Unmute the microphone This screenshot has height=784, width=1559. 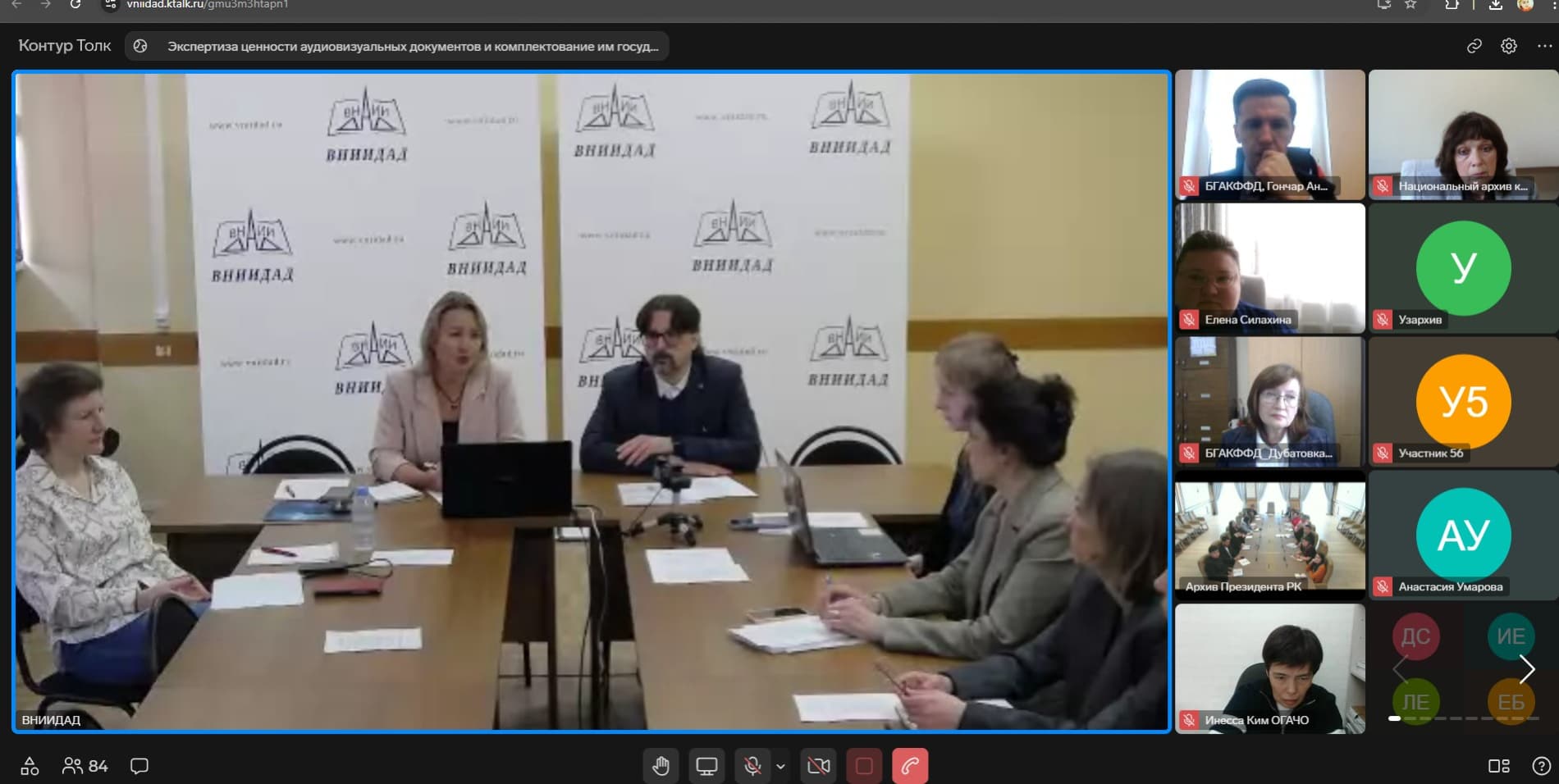click(752, 766)
